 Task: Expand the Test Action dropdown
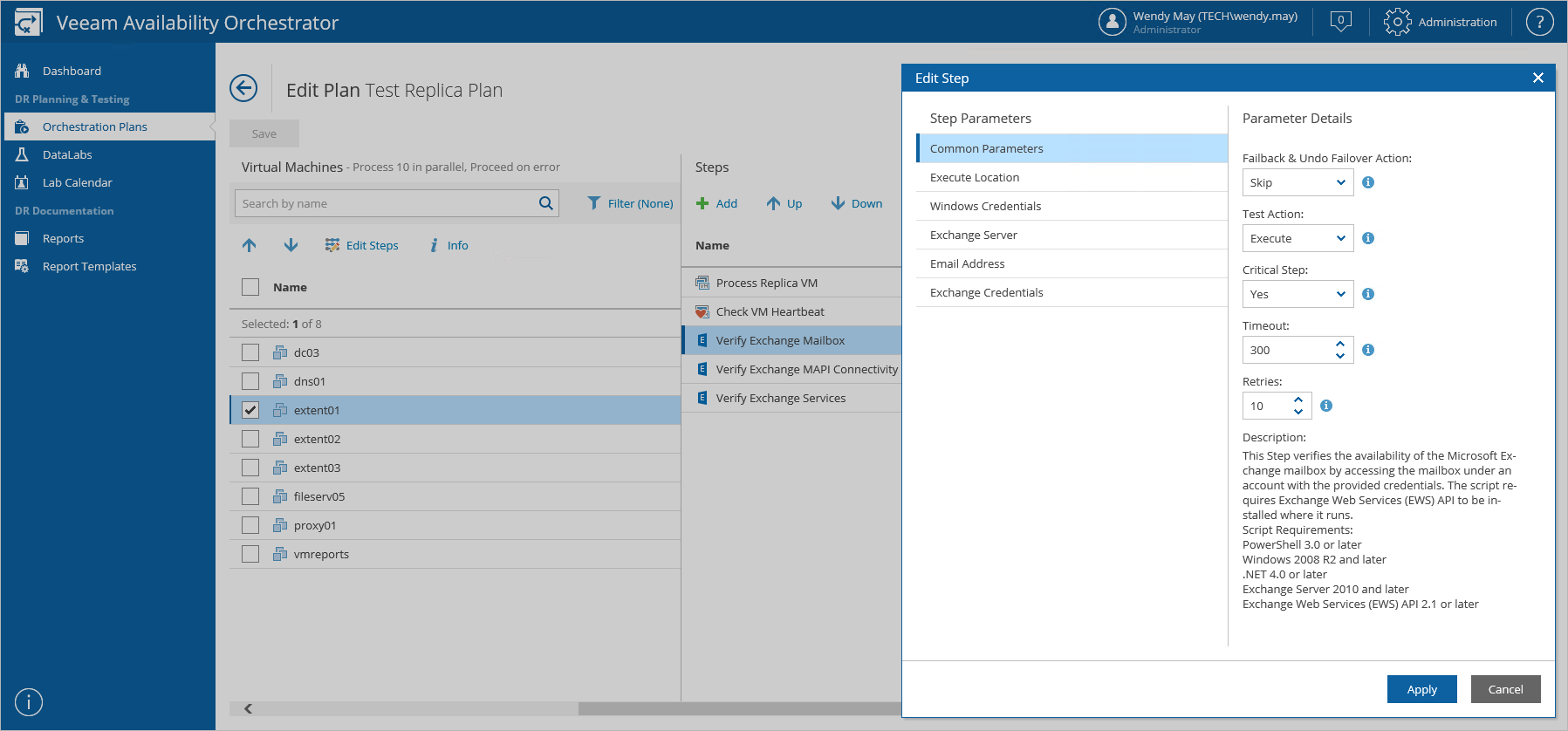1298,238
